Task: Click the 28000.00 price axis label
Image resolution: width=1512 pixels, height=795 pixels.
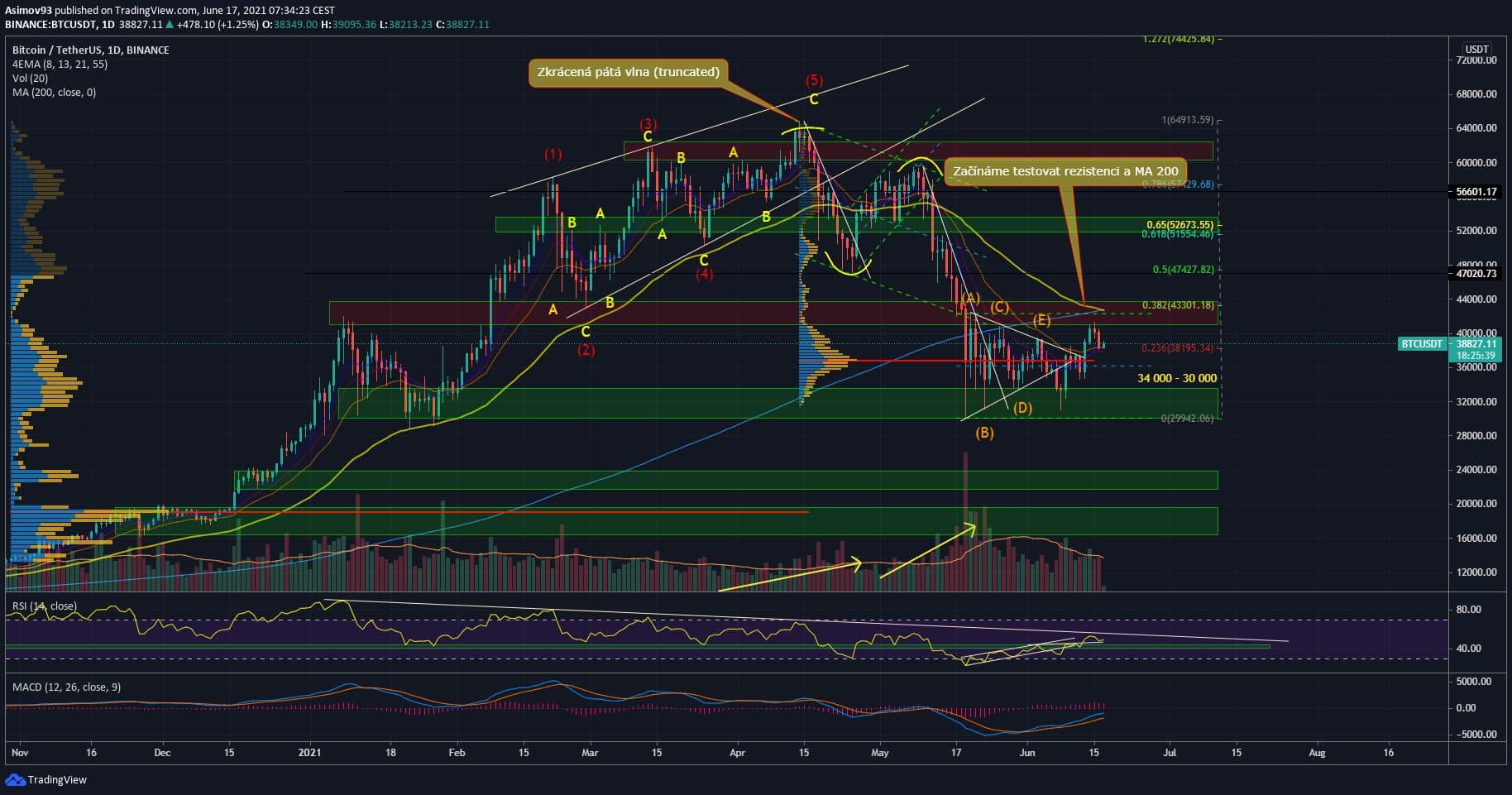Action: (1476, 436)
